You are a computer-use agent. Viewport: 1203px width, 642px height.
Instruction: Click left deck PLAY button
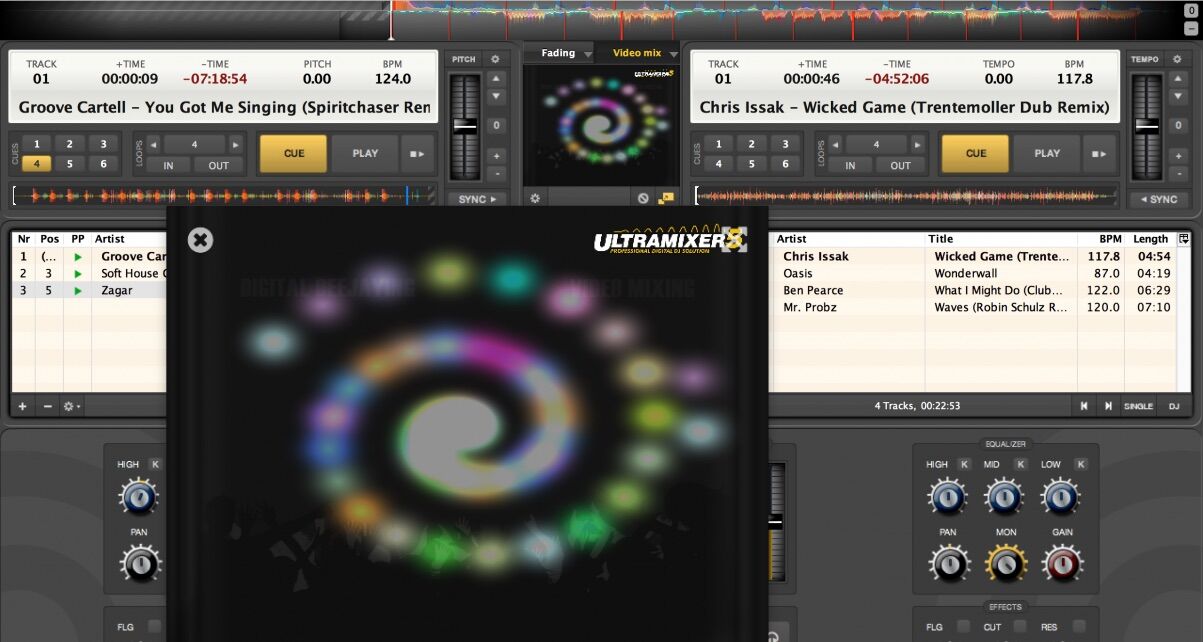coord(365,154)
